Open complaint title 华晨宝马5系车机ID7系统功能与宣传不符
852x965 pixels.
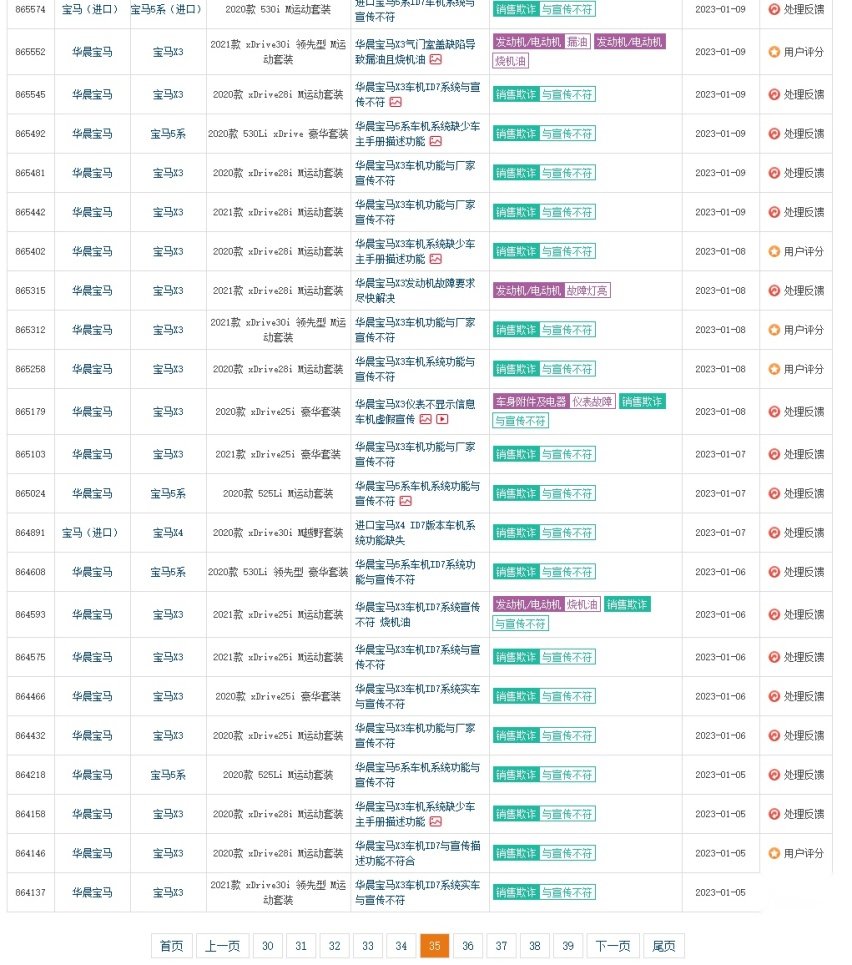click(416, 572)
